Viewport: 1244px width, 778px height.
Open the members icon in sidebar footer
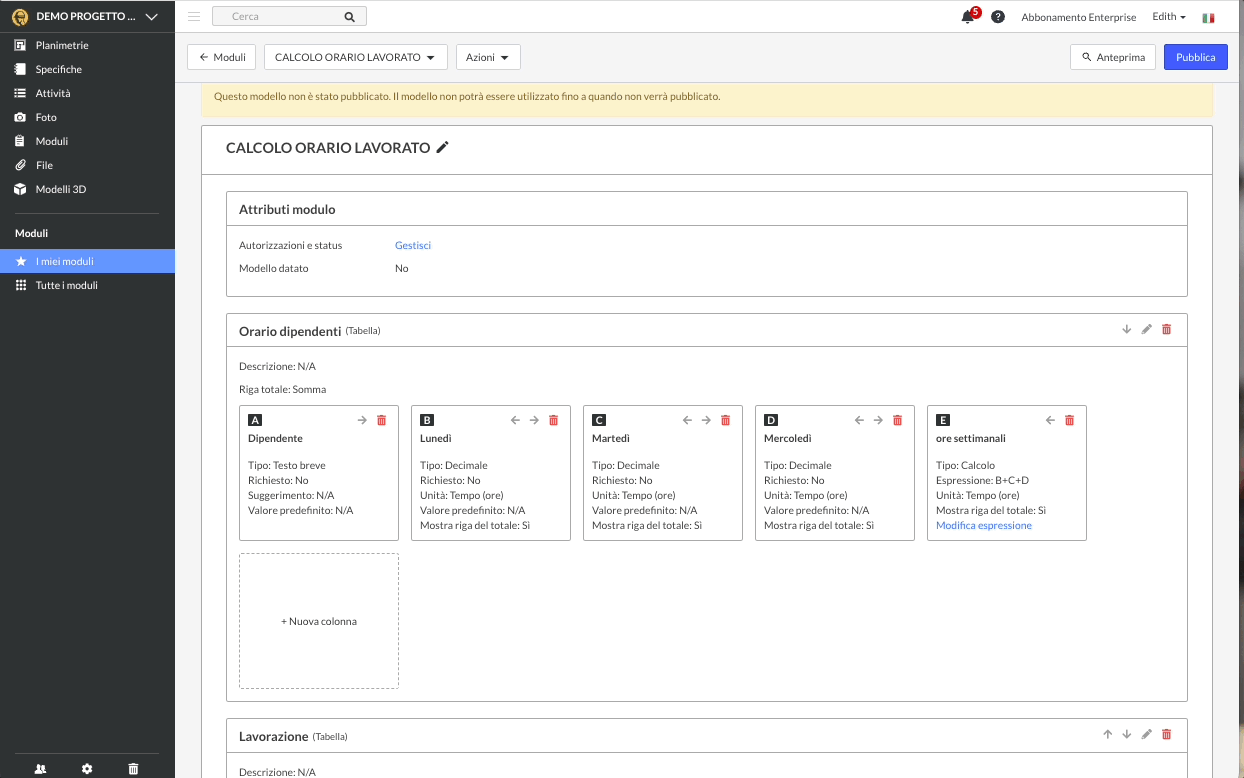[x=40, y=768]
